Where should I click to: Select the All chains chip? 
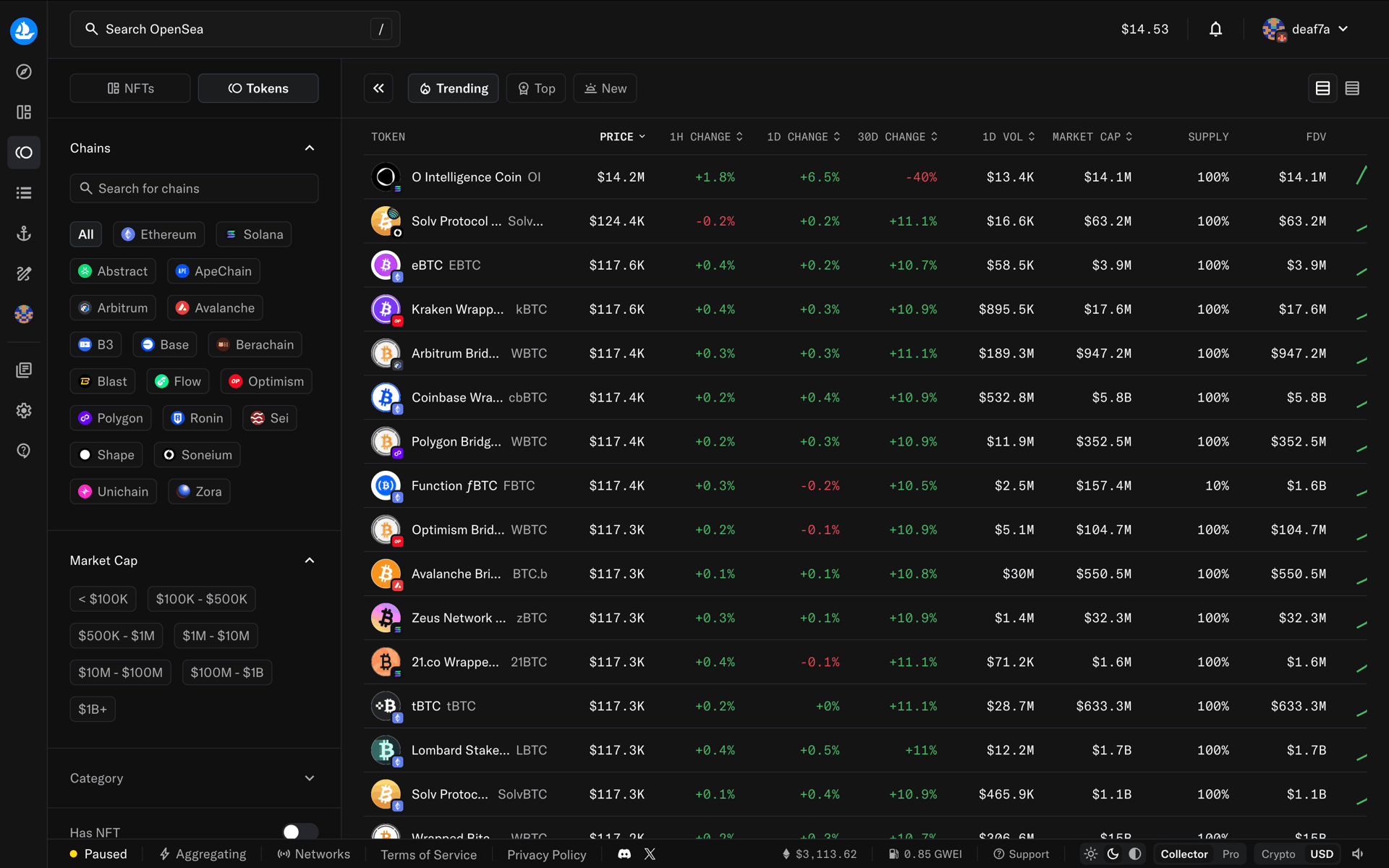pyautogui.click(x=86, y=234)
